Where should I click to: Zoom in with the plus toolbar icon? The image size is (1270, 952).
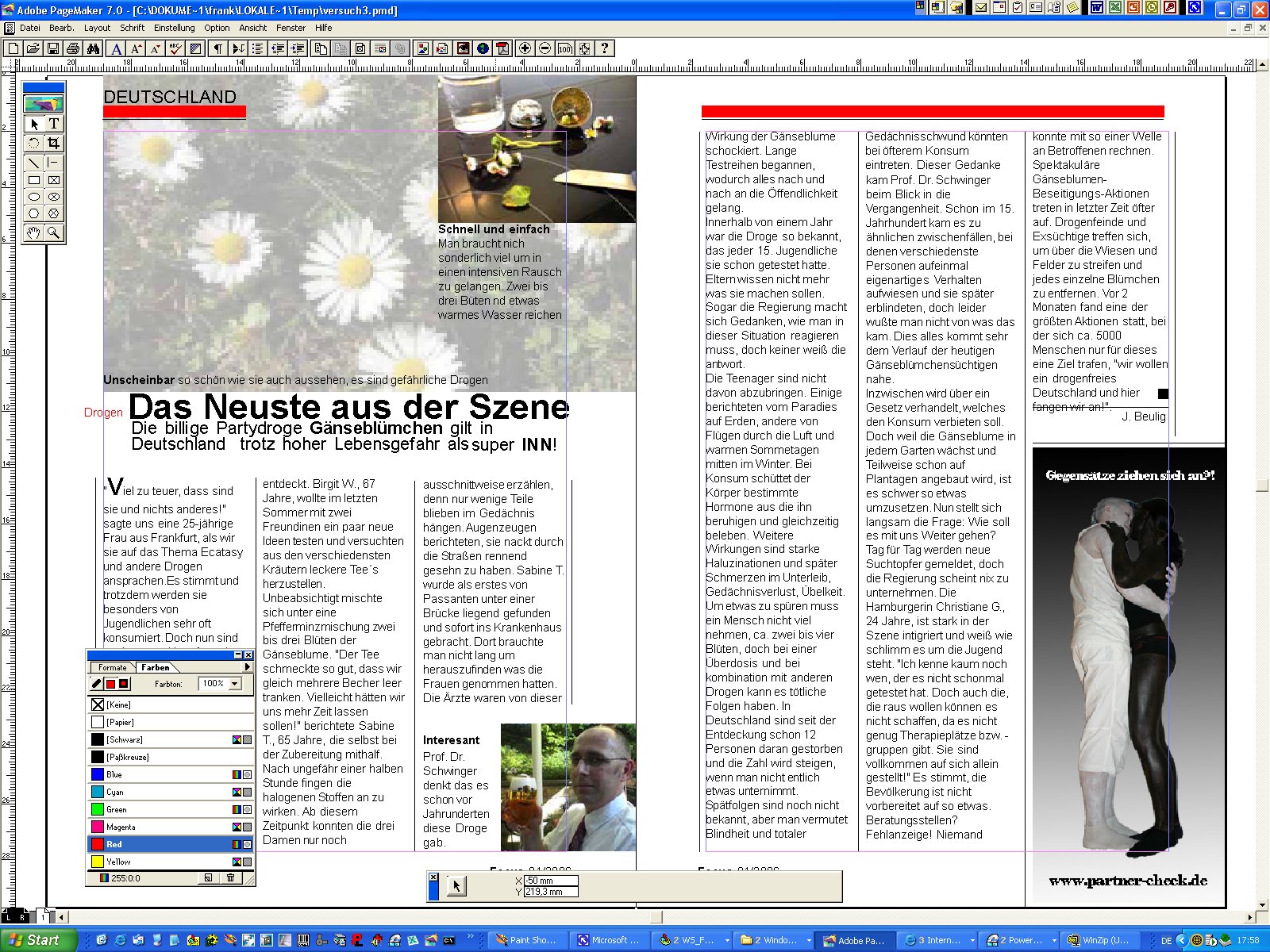(525, 48)
